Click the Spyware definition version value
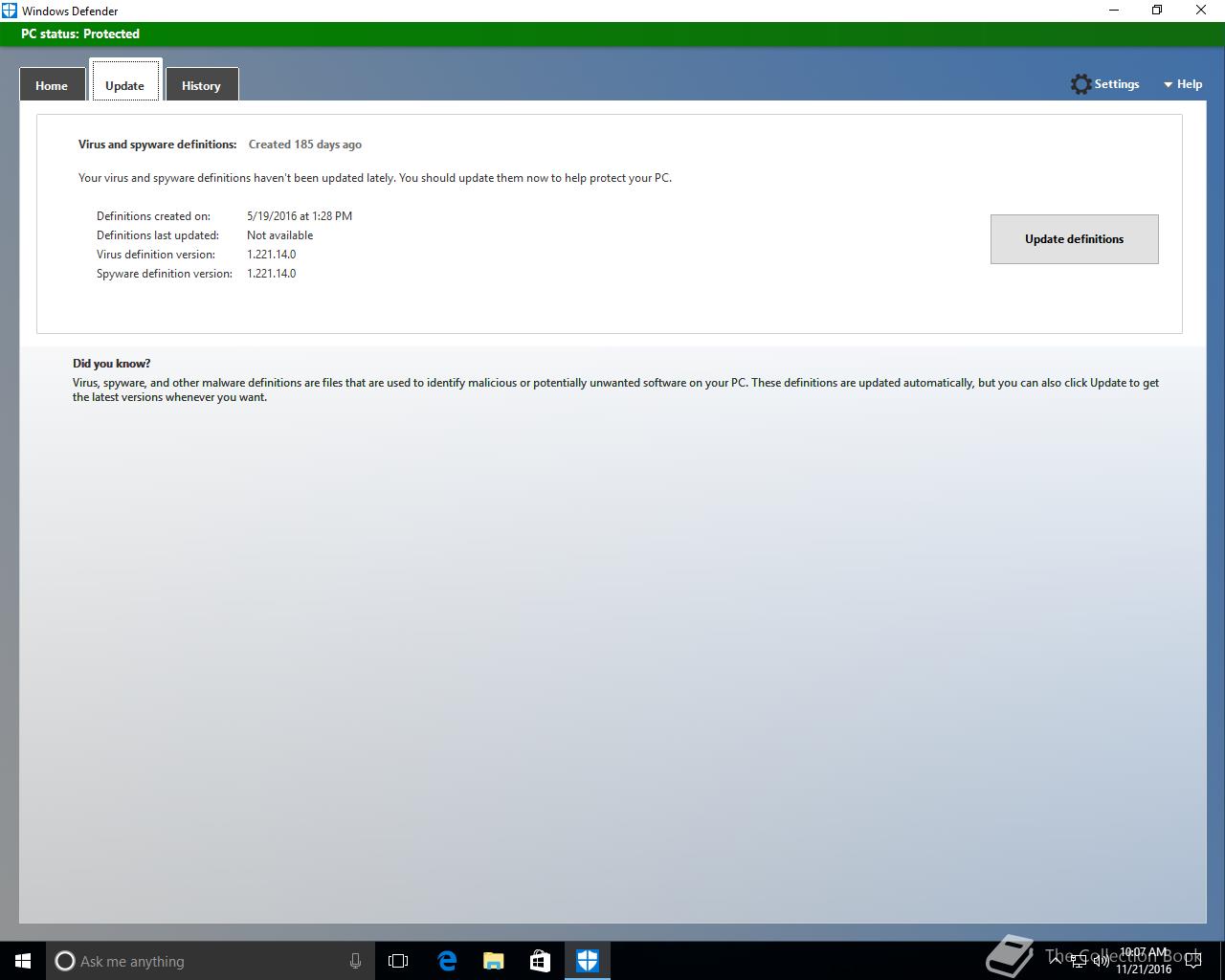Image resolution: width=1225 pixels, height=980 pixels. point(272,274)
